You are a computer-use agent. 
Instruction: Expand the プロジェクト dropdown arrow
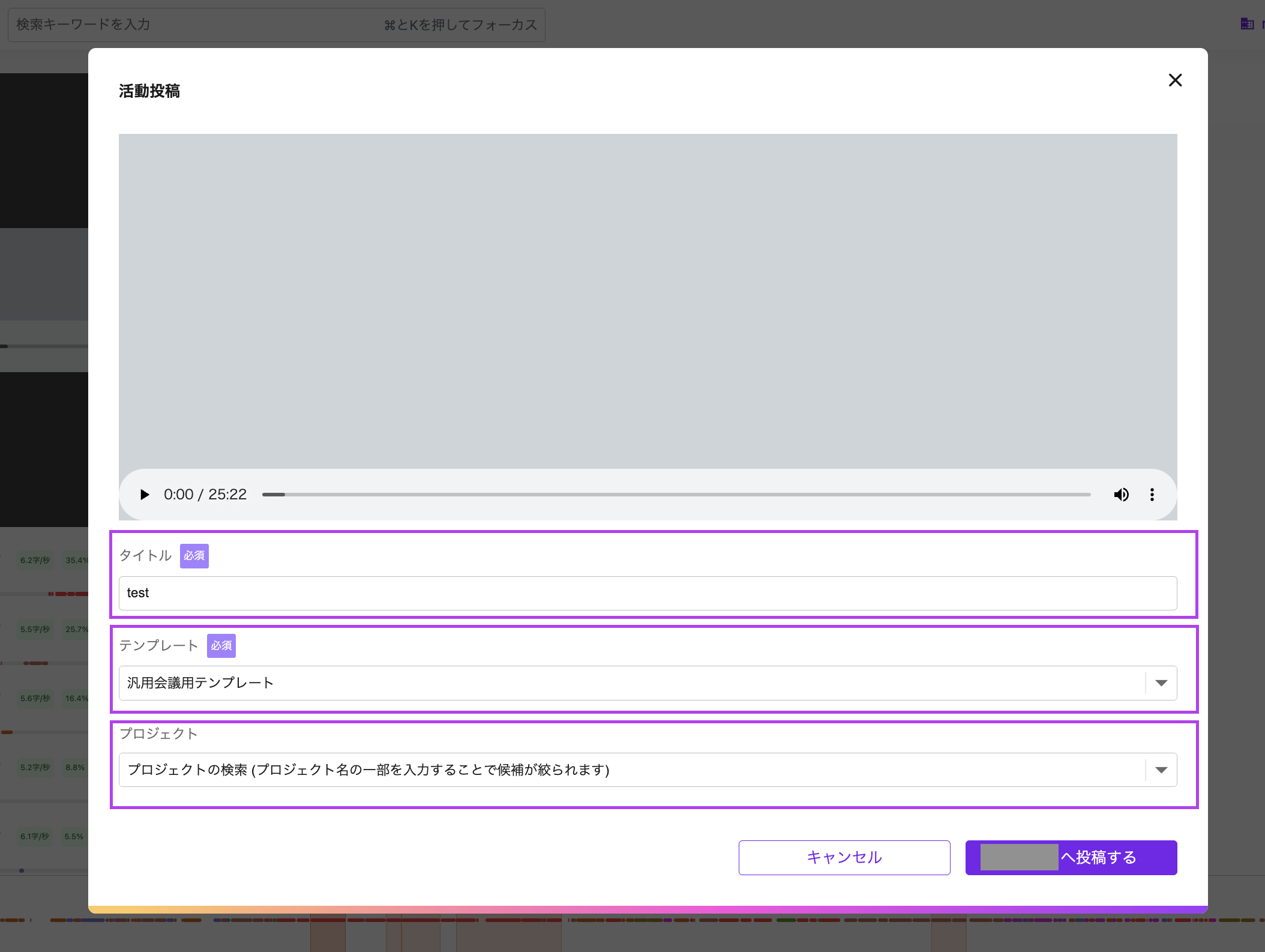[x=1161, y=770]
